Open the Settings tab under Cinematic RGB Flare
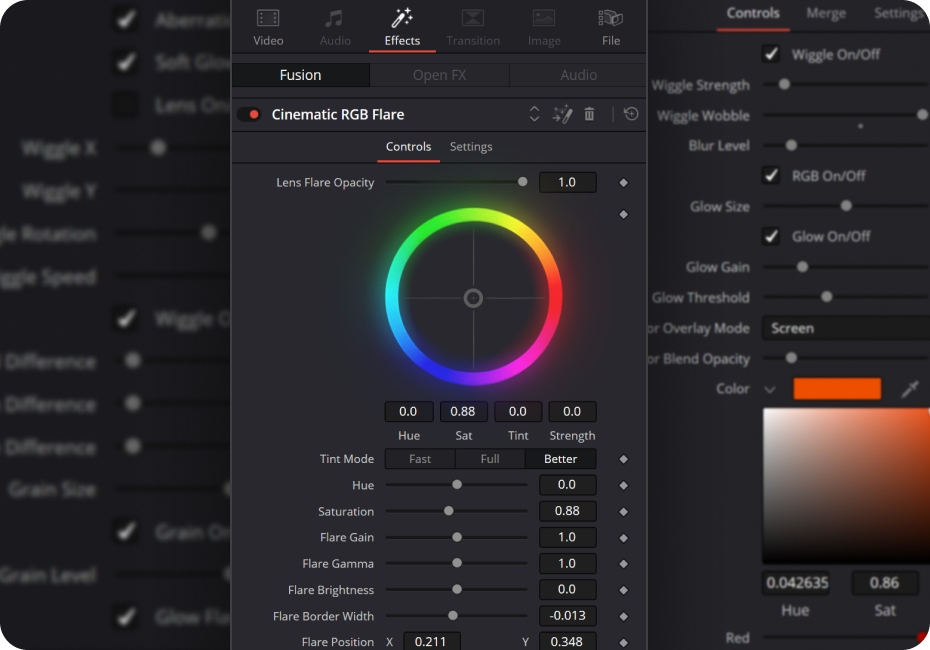The width and height of the screenshot is (930, 650). (471, 146)
